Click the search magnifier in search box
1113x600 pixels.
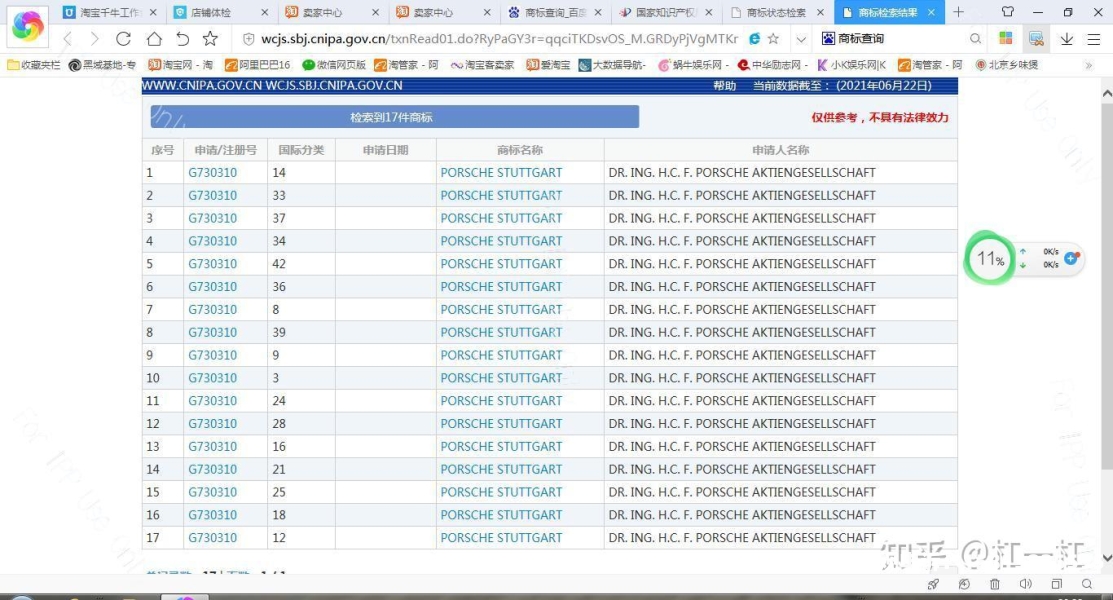click(975, 39)
